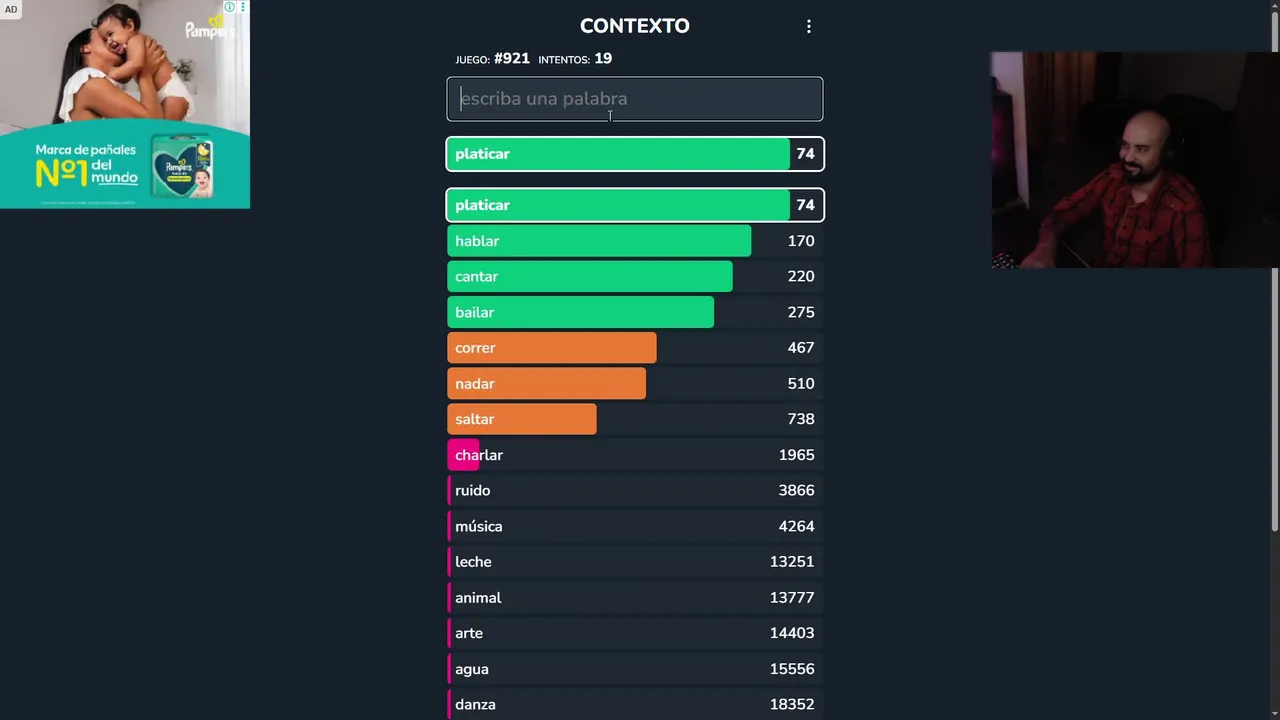Select the 'ruido' guess row
This screenshot has width=1280, height=720.
click(635, 491)
